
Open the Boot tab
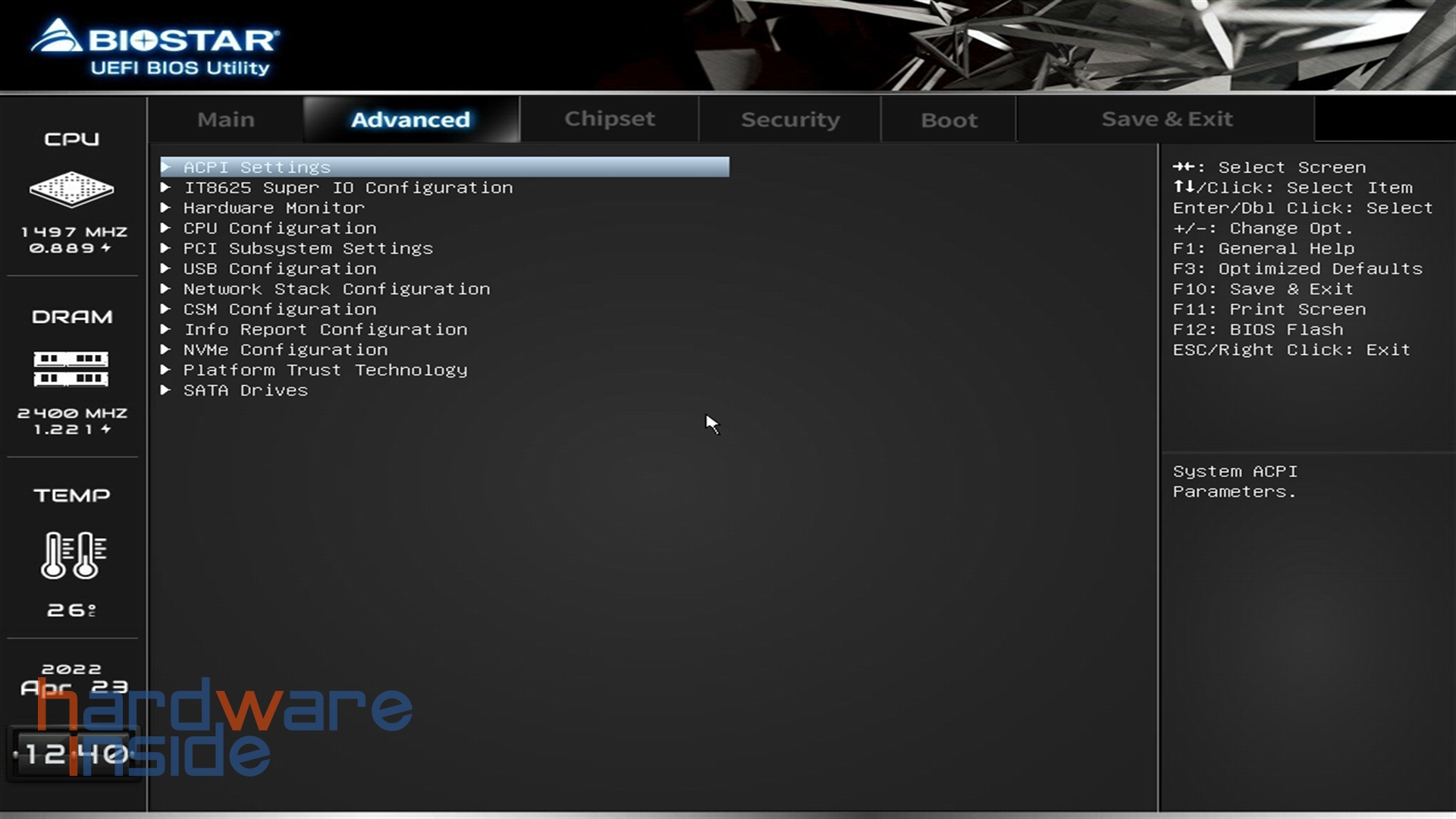click(949, 121)
